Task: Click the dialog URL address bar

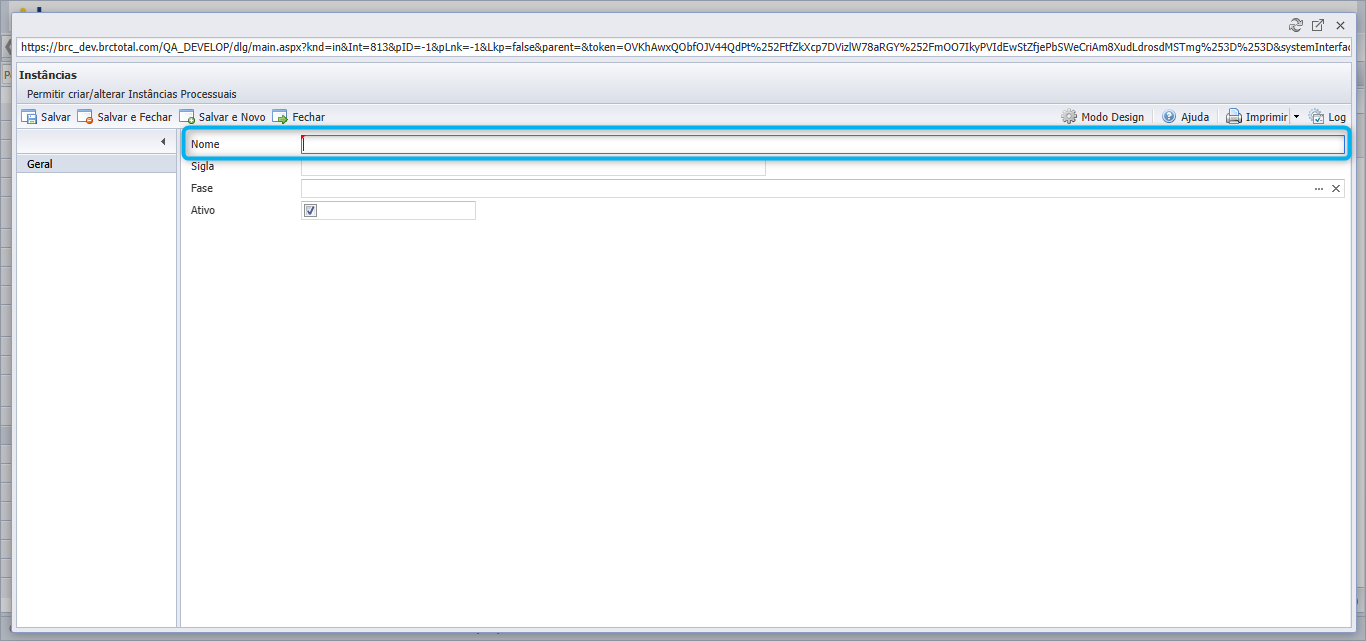Action: (x=684, y=47)
